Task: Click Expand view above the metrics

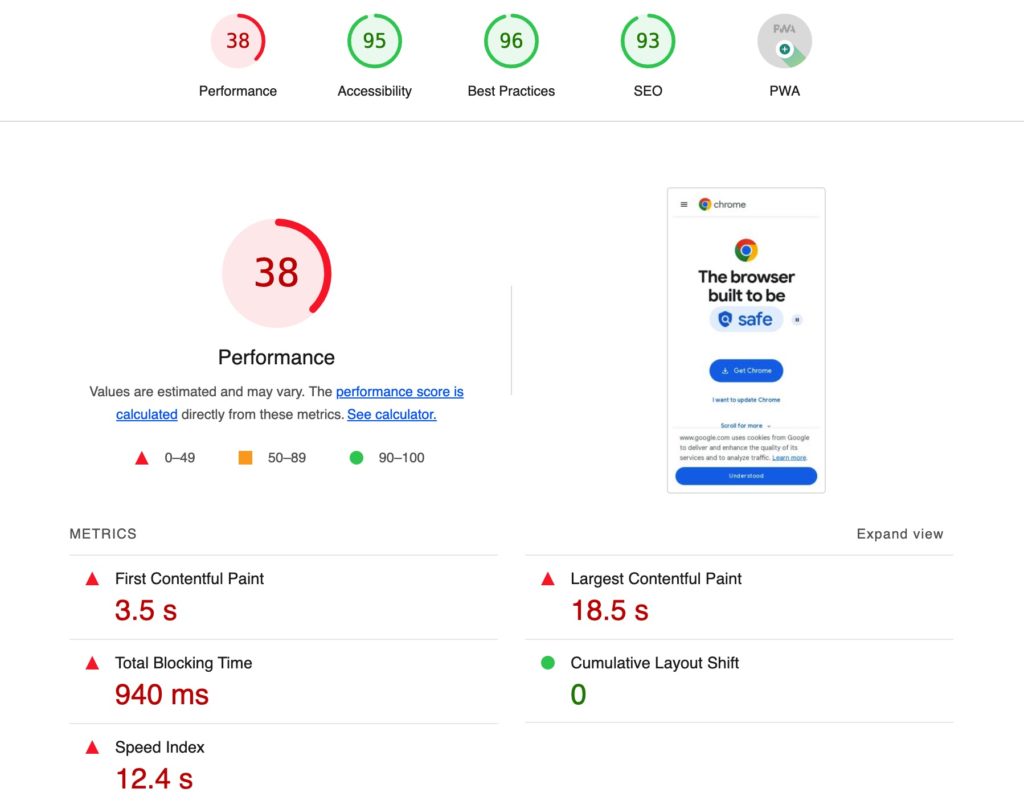Action: click(899, 534)
